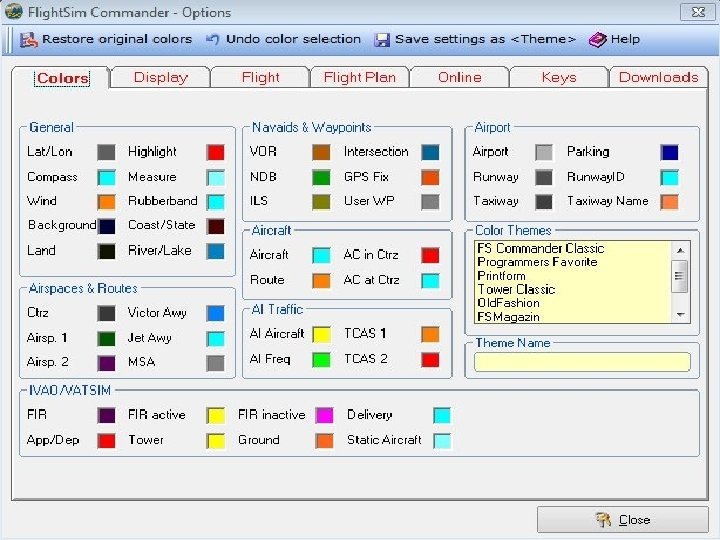The height and width of the screenshot is (540, 720).
Task: Select FS Commander Classic theme
Action: click(572, 248)
